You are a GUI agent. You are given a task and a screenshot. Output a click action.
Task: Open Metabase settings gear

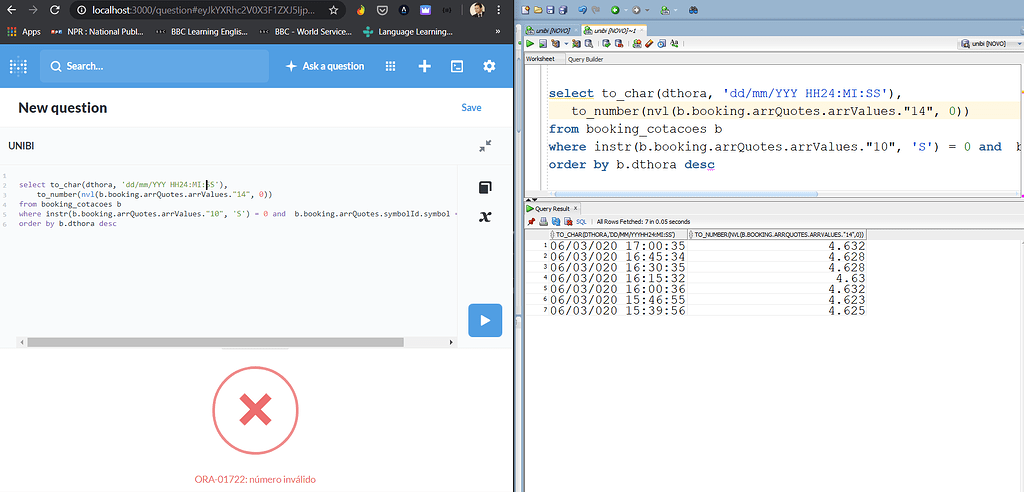[489, 66]
